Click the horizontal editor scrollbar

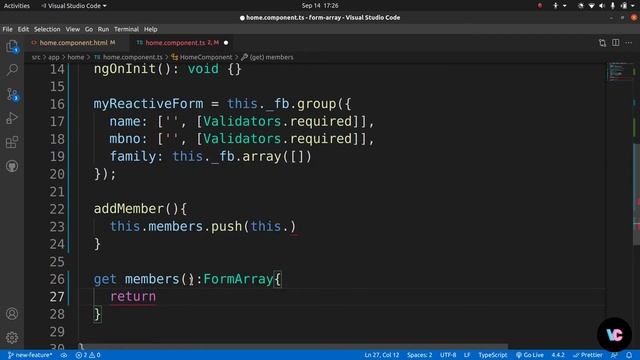(x=294, y=347)
